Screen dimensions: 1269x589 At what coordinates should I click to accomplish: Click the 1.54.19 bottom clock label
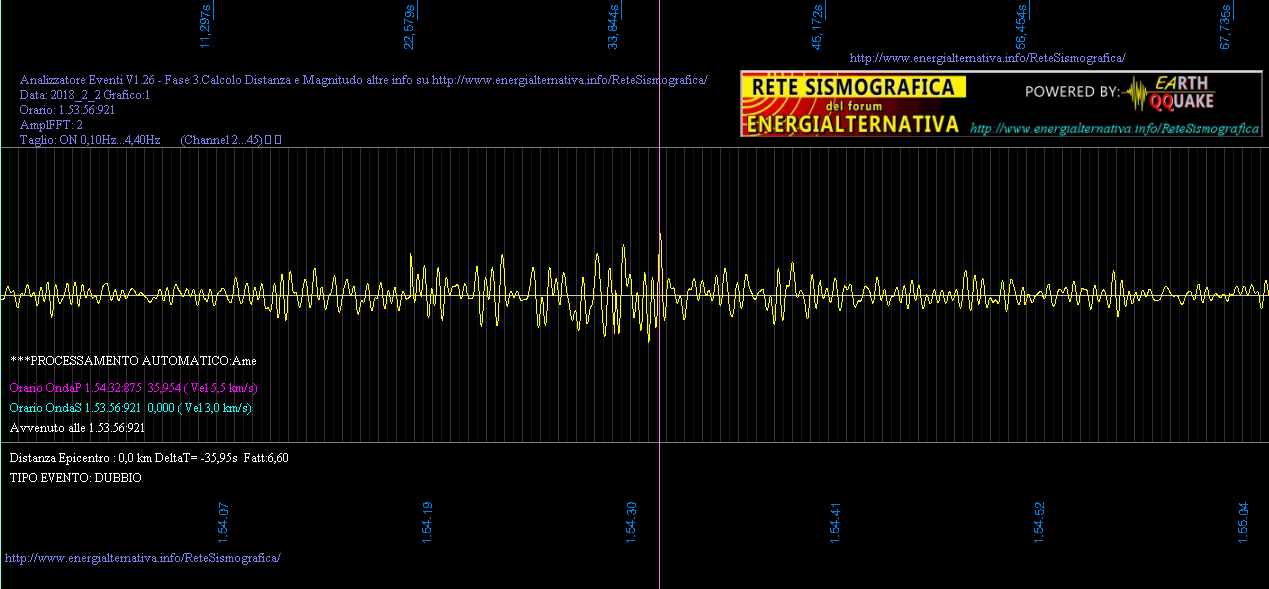click(x=427, y=523)
